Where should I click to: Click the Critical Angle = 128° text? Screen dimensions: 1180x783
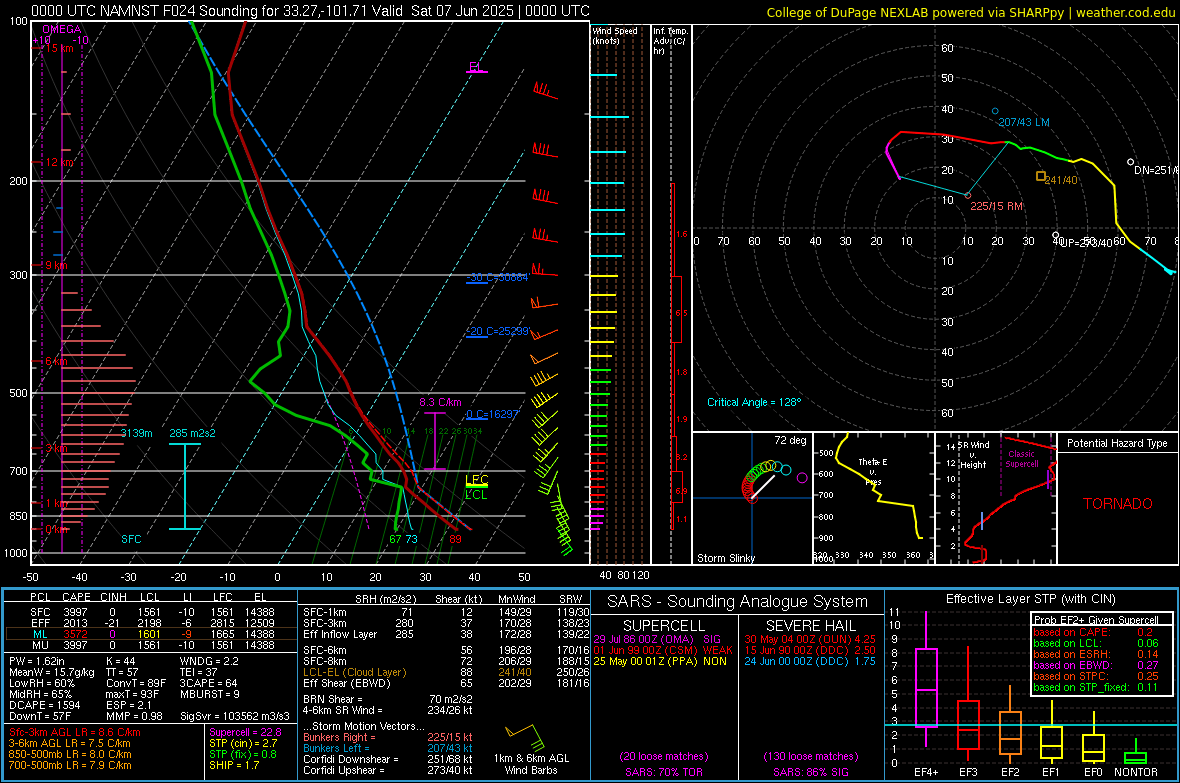(x=754, y=402)
